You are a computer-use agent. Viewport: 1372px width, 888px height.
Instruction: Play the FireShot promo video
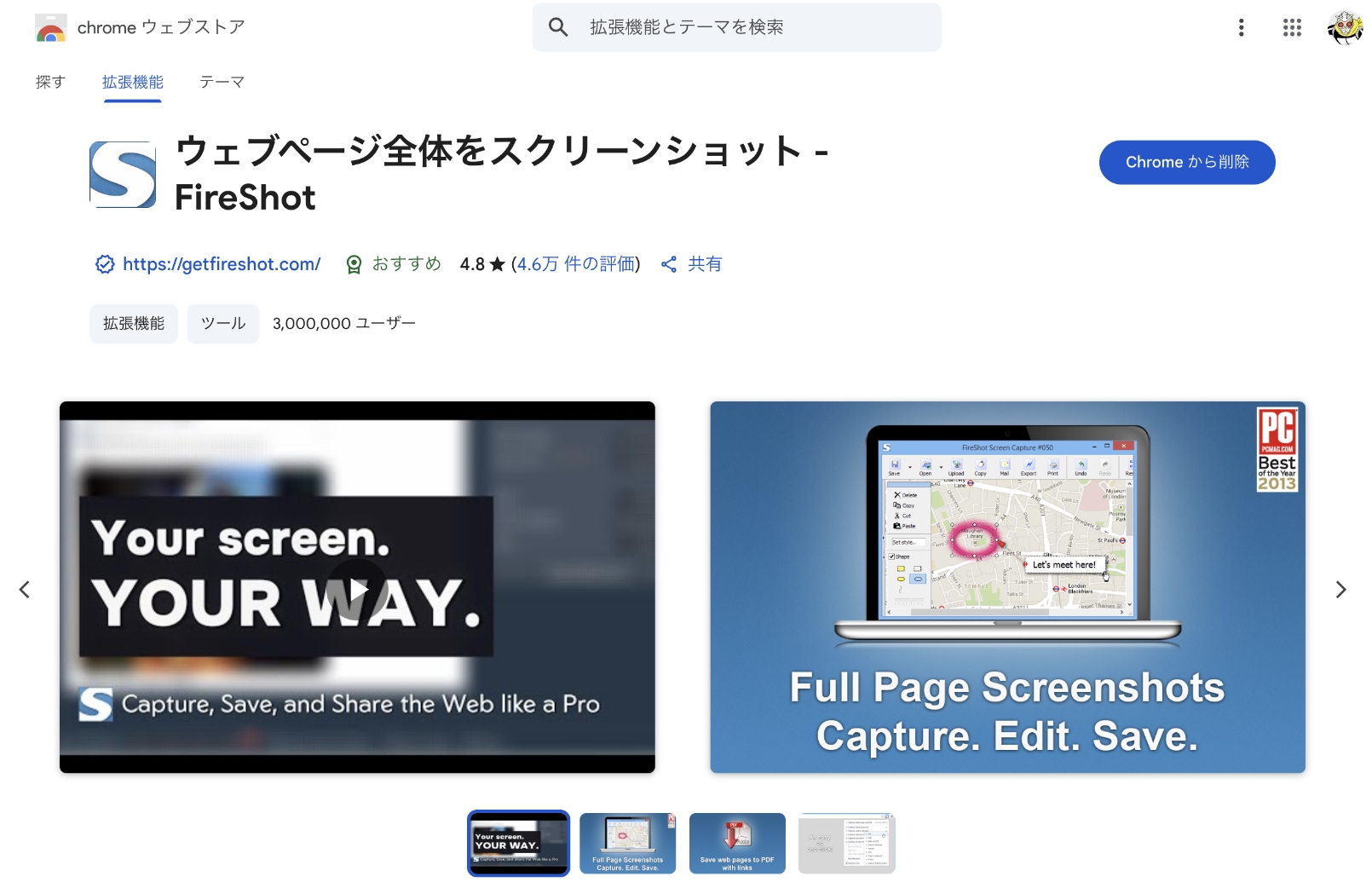(x=357, y=588)
